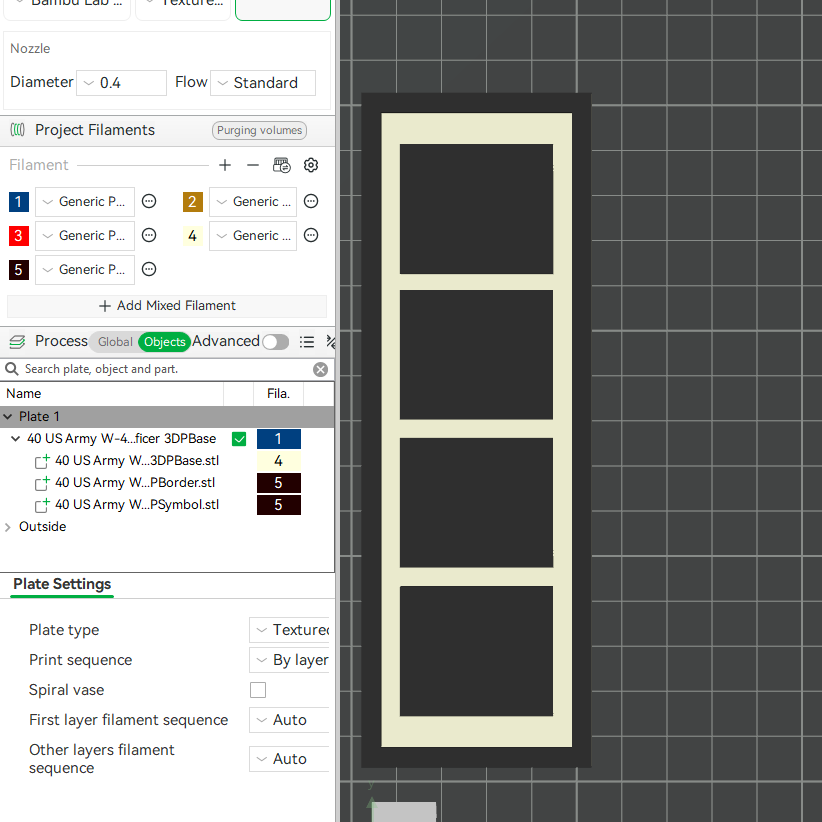Open Purging volumes
The image size is (822, 822).
coord(259,131)
